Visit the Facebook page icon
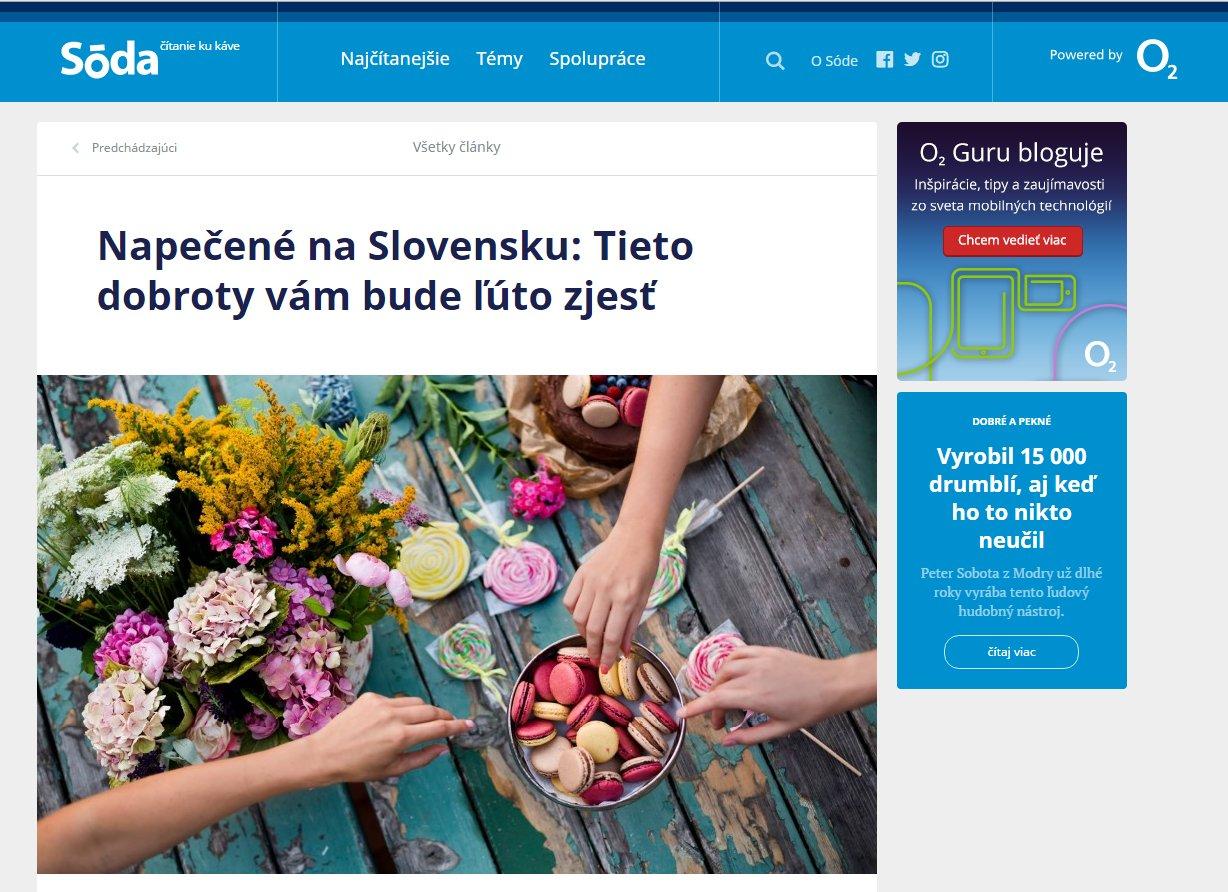The image size is (1228, 892). click(x=884, y=59)
